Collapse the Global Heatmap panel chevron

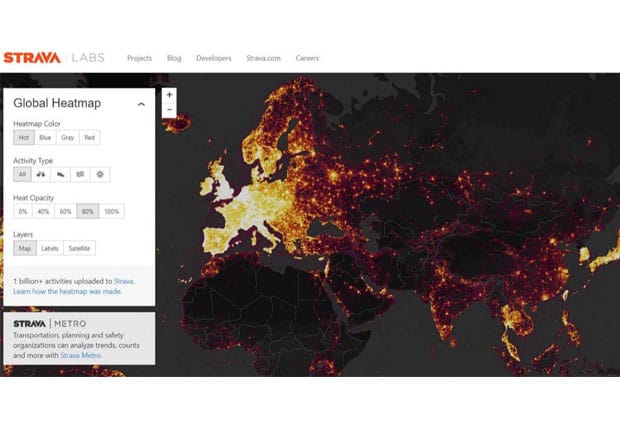pyautogui.click(x=141, y=104)
